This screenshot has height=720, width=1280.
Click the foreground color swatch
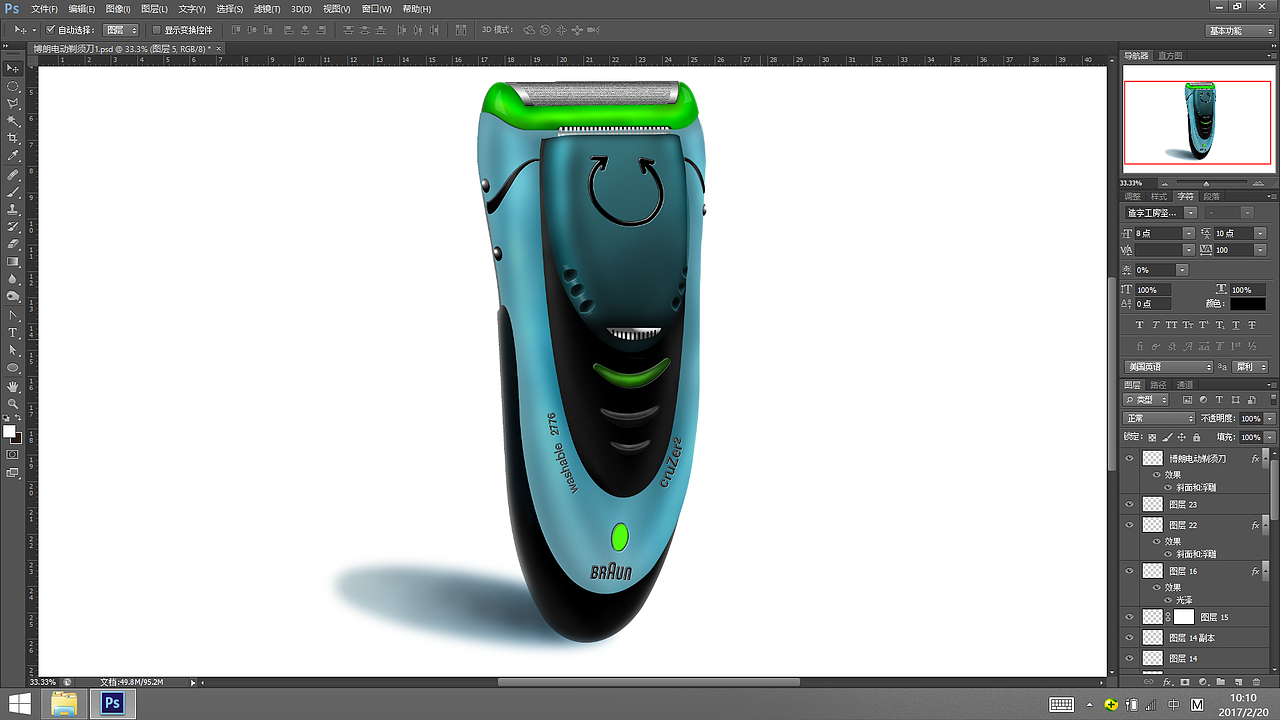[x=9, y=431]
